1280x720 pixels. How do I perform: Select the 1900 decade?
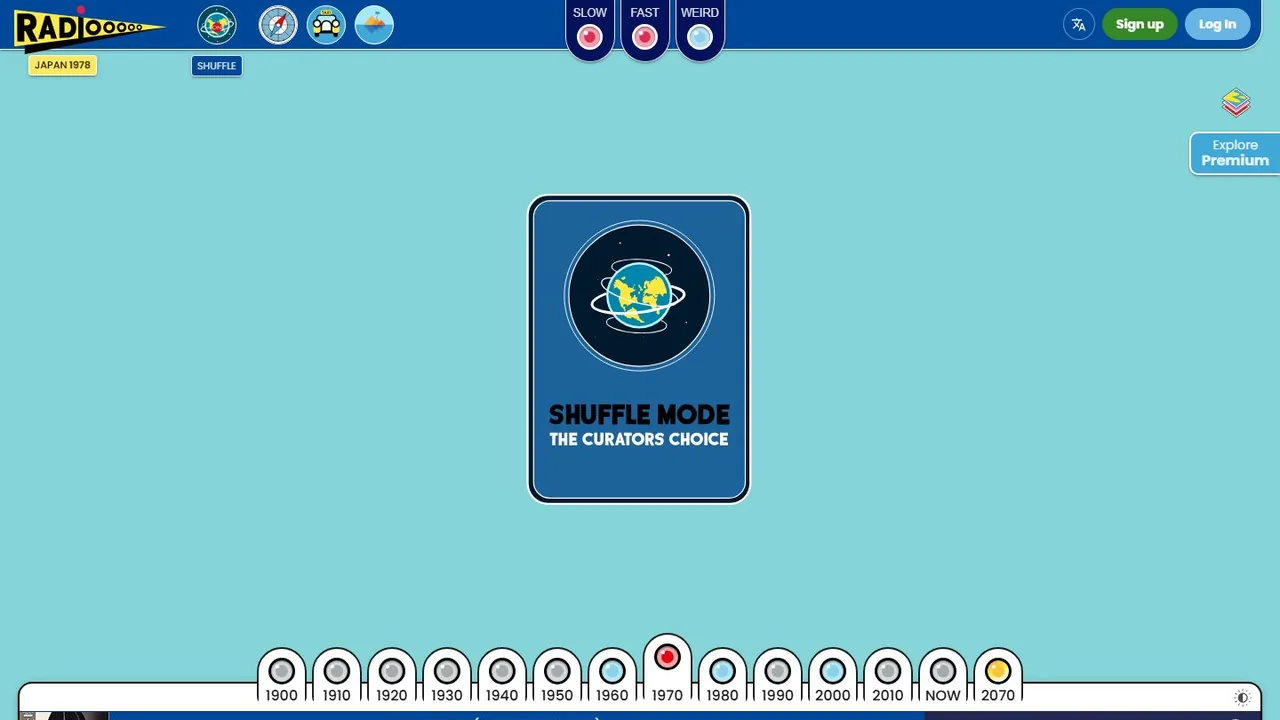click(281, 677)
